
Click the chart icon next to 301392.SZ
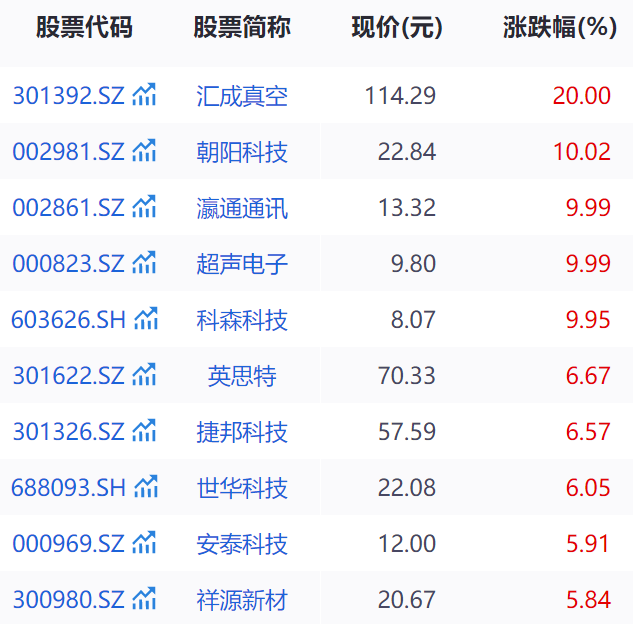click(145, 96)
